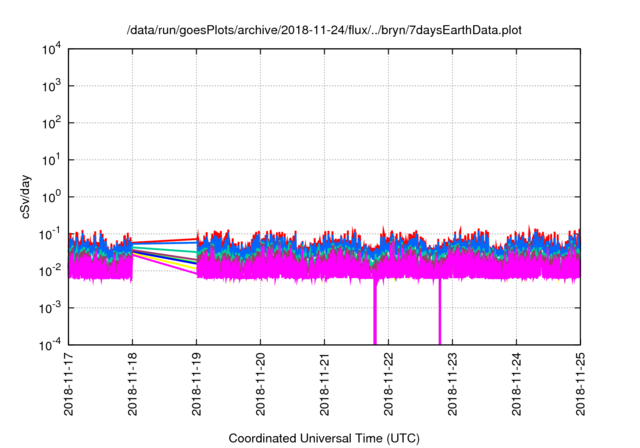Click the 2018-11-20 date label
The width and height of the screenshot is (640, 448).
(260, 384)
